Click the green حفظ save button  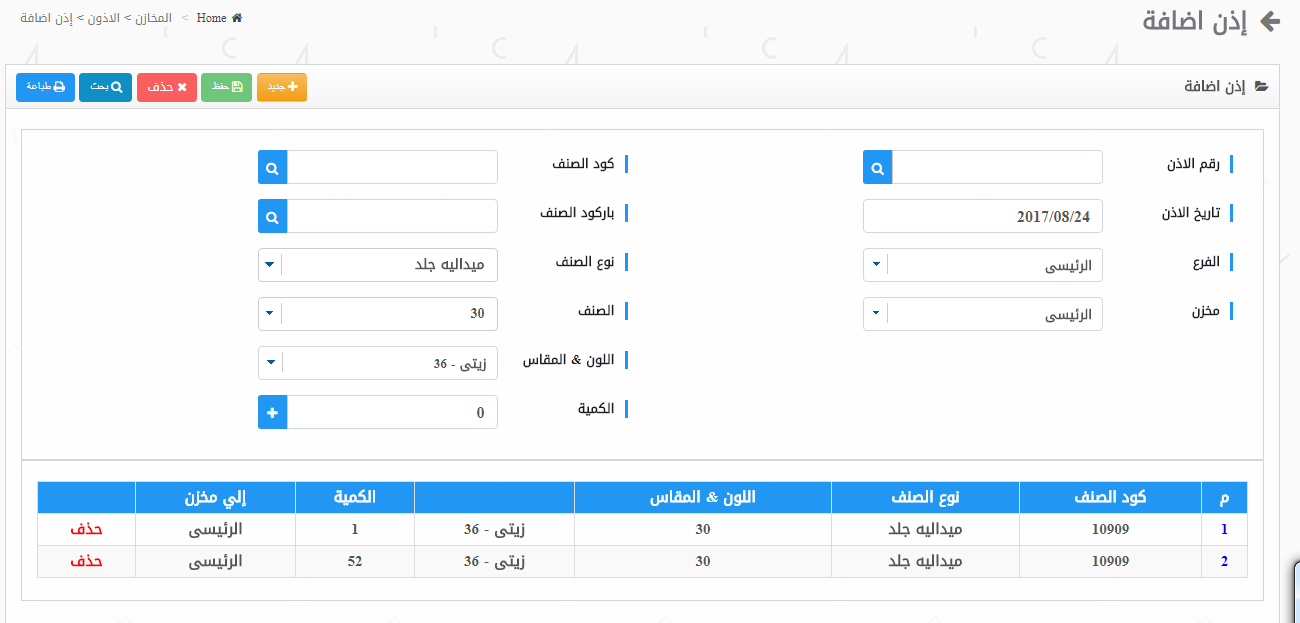pos(227,87)
